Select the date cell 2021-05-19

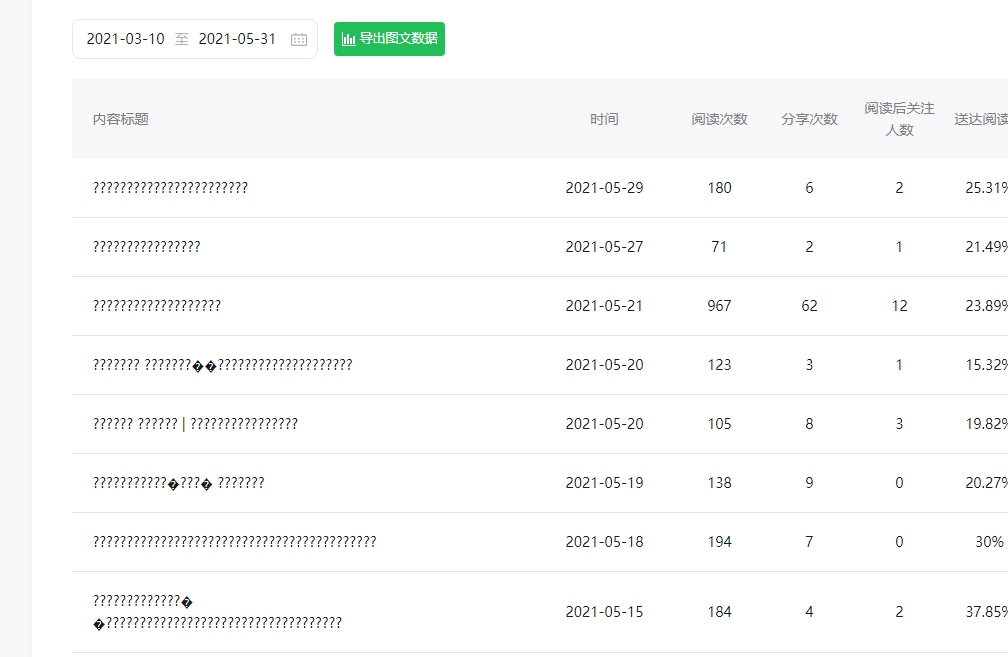pyautogui.click(x=604, y=483)
